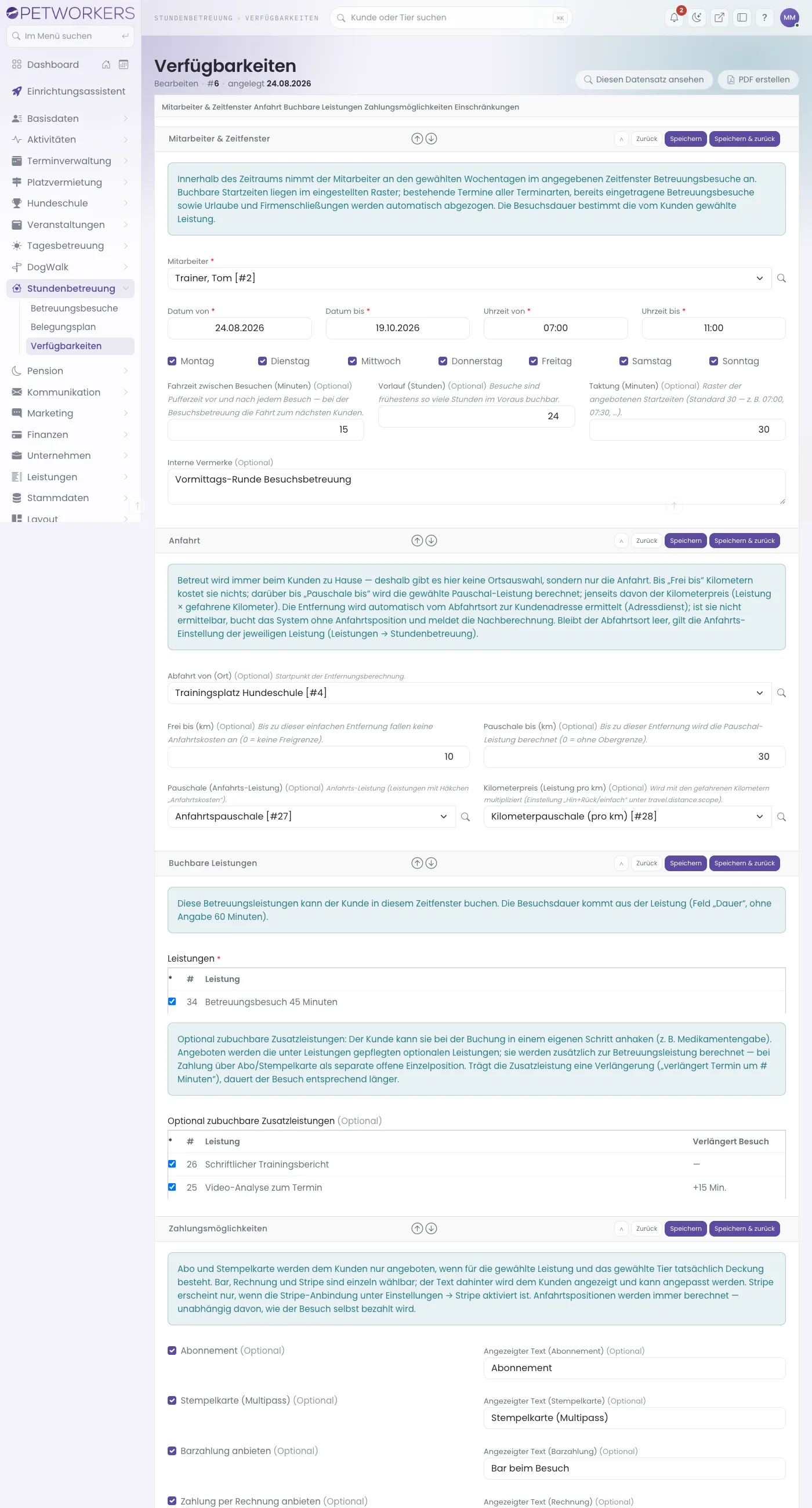
Task: Search Kilometerpreis Leistung via magnifier
Action: (781, 817)
